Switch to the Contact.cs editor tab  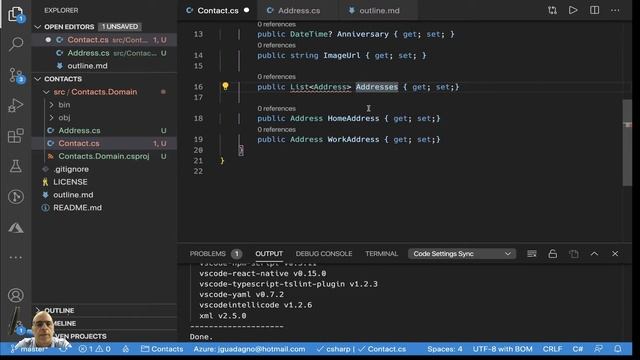coord(217,11)
